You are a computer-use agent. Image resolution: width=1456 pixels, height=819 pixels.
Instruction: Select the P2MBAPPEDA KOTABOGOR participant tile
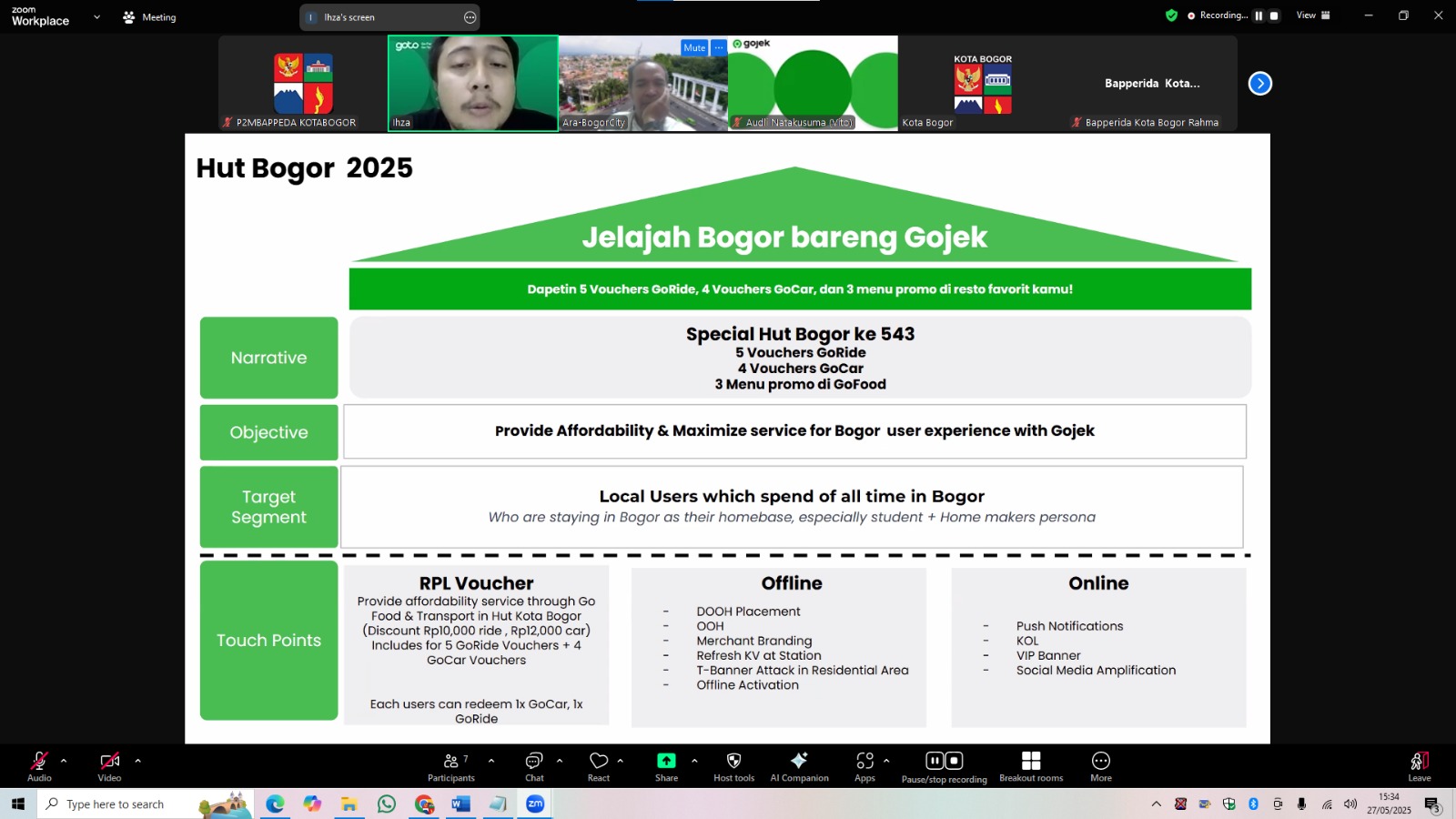tap(303, 84)
